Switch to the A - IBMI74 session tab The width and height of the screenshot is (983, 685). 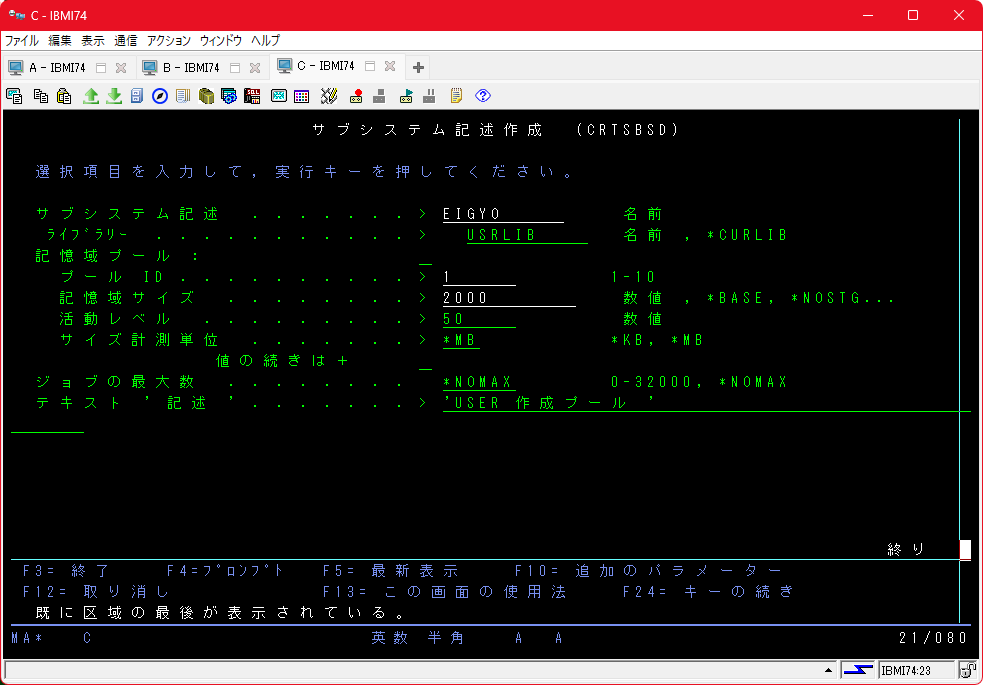(56, 68)
